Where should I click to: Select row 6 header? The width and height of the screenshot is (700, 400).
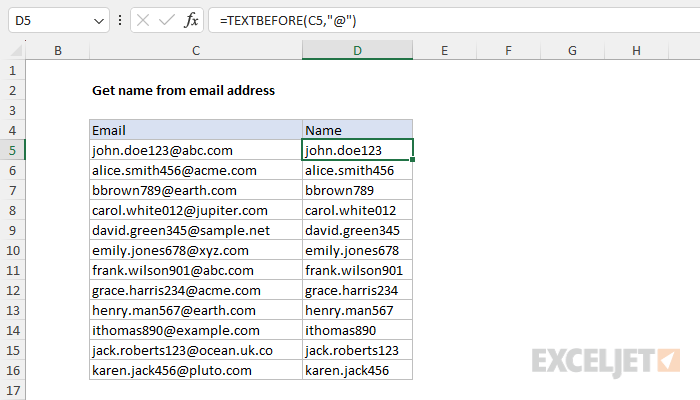(12, 170)
